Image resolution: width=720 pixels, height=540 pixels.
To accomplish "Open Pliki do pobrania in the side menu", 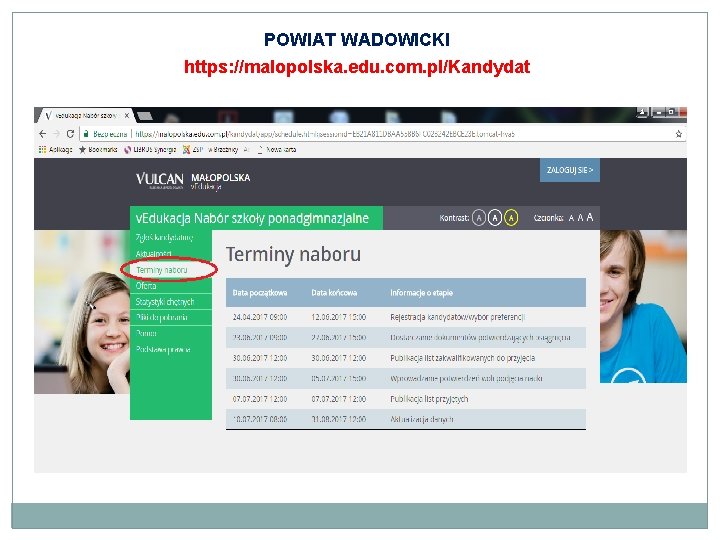I will pos(162,317).
